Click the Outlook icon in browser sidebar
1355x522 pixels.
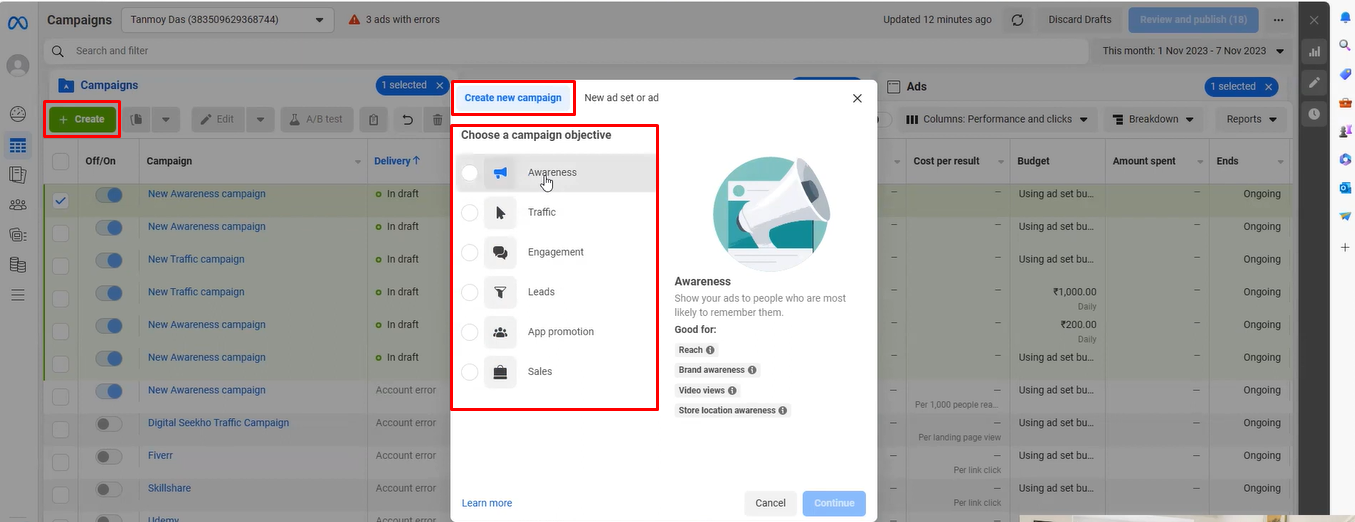[x=1346, y=188]
